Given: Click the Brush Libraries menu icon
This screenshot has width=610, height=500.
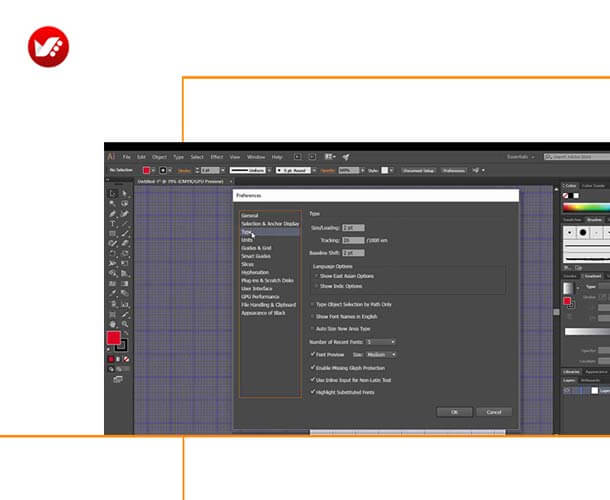Looking at the screenshot, I should coord(569,268).
